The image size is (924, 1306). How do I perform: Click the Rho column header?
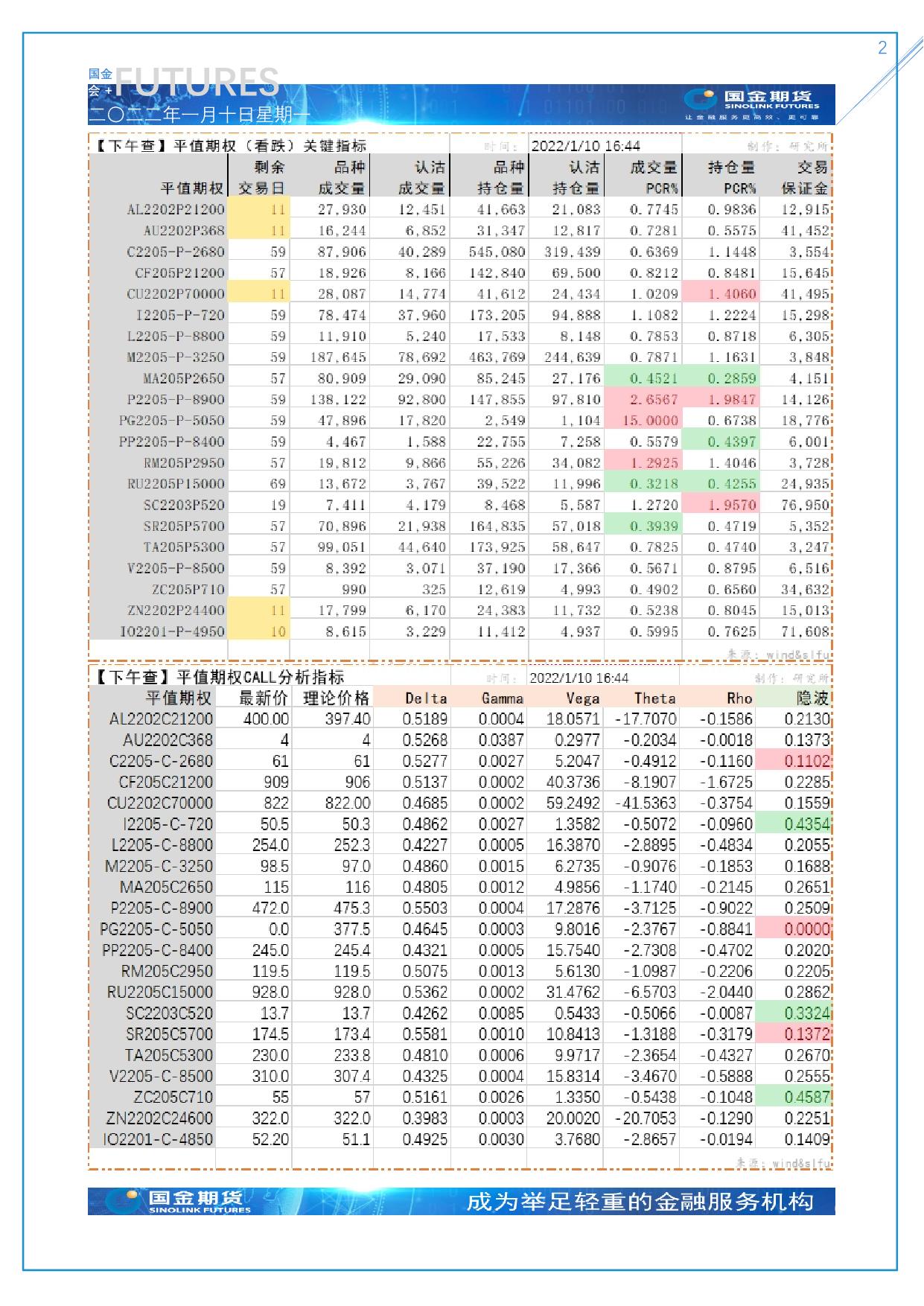pyautogui.click(x=739, y=698)
